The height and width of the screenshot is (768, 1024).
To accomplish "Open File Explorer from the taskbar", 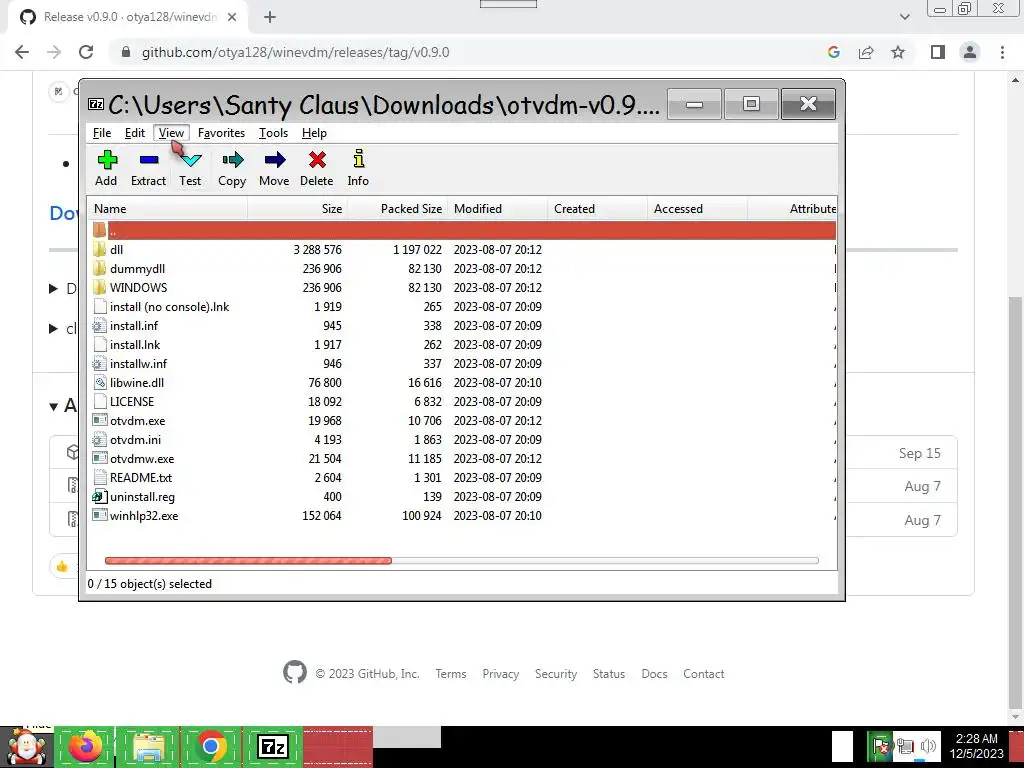I will (x=148, y=747).
